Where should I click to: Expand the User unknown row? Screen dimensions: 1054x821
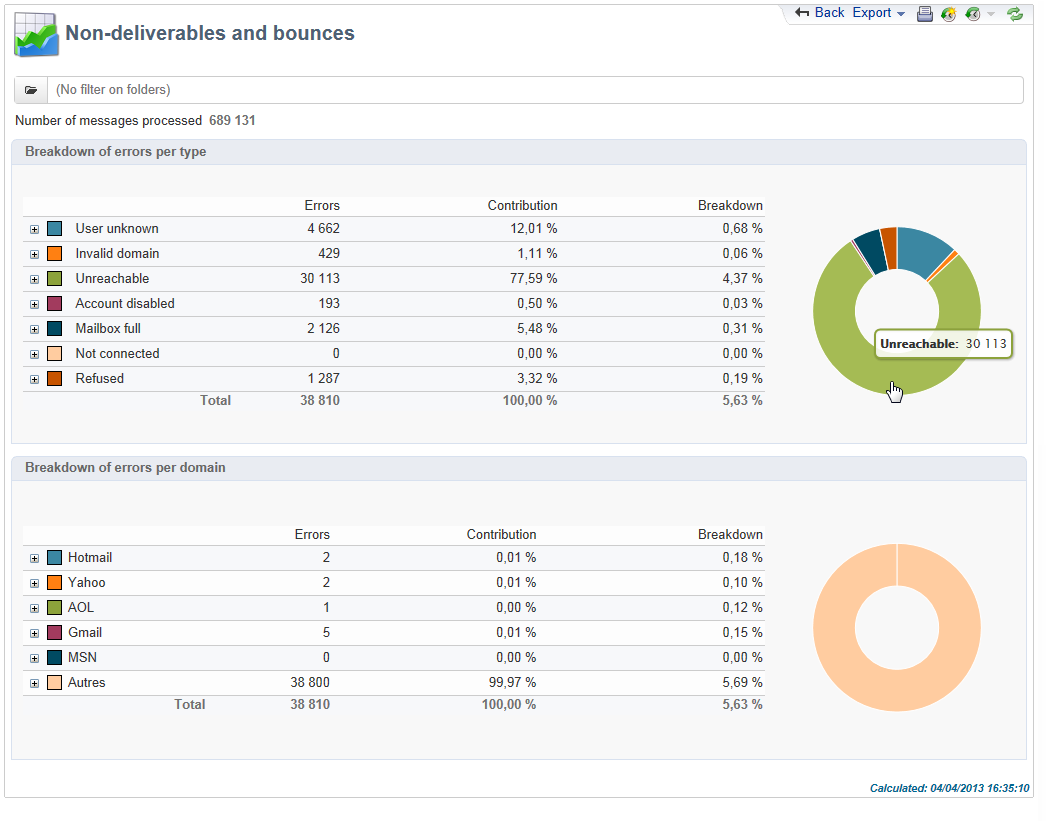[x=35, y=229]
